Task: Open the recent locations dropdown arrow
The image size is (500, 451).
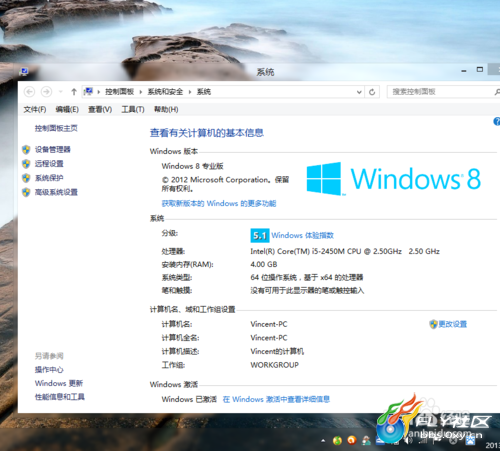Action: tap(60, 92)
